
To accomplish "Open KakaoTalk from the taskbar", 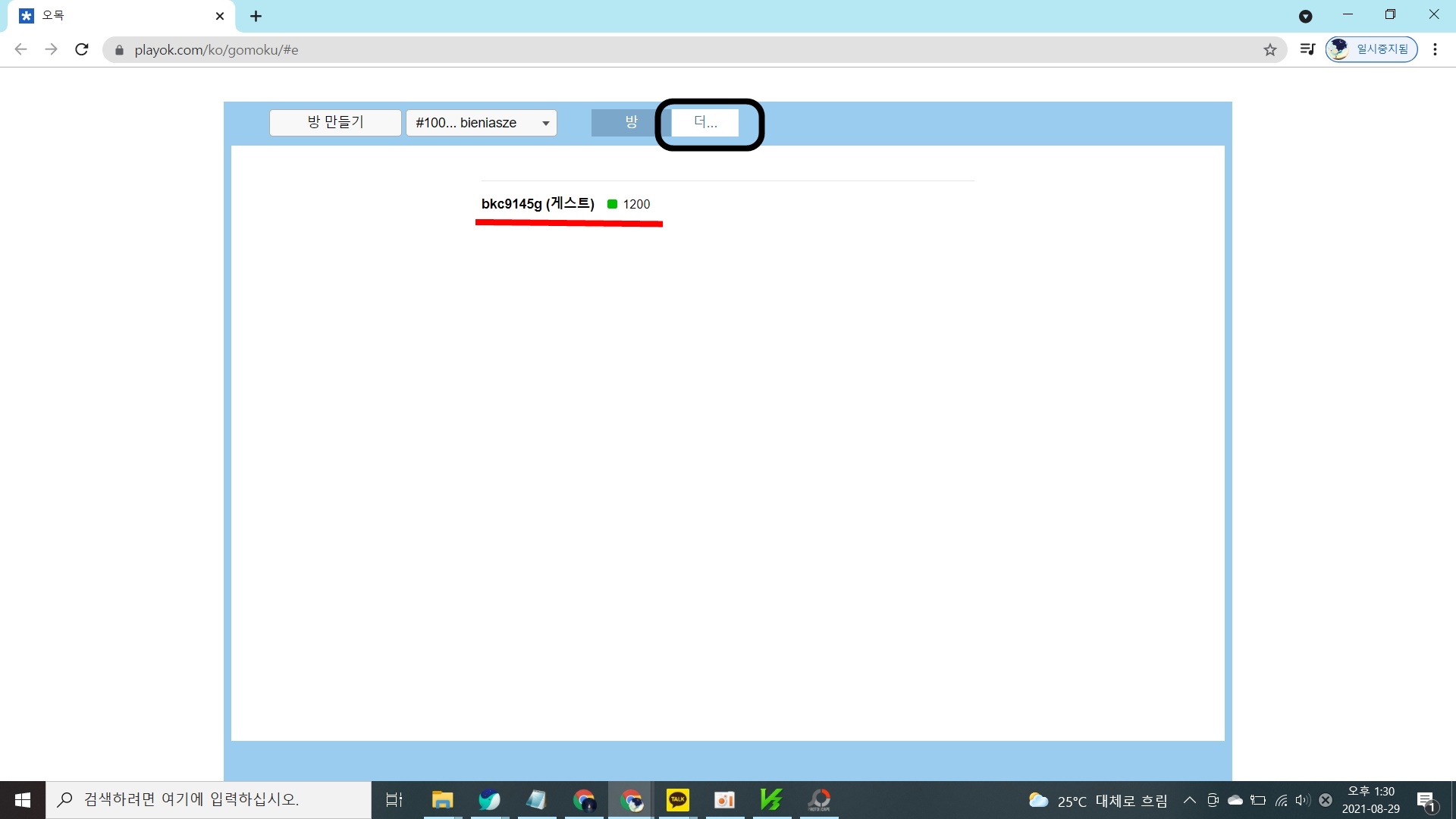I will 677,799.
